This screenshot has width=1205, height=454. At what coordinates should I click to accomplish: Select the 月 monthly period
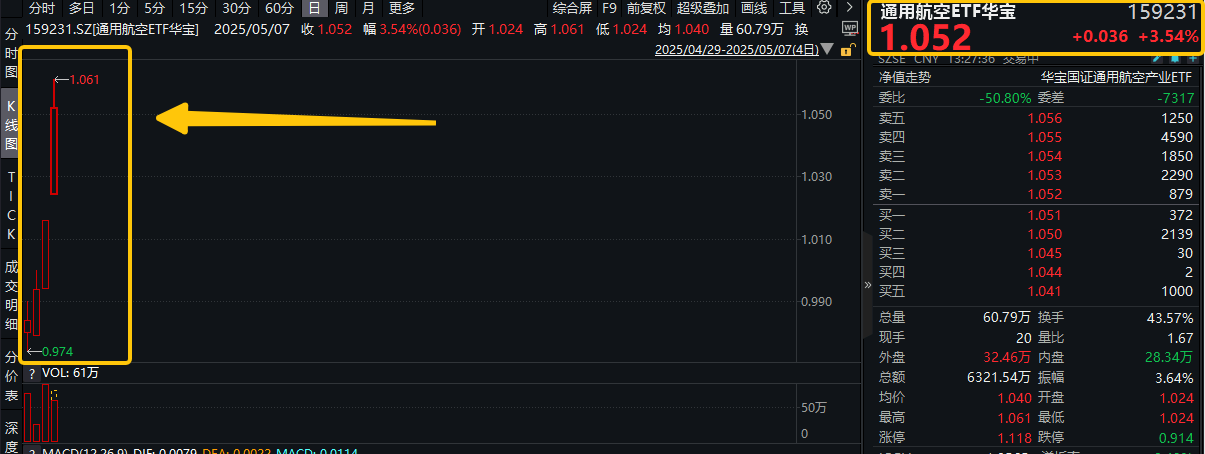pyautogui.click(x=368, y=8)
